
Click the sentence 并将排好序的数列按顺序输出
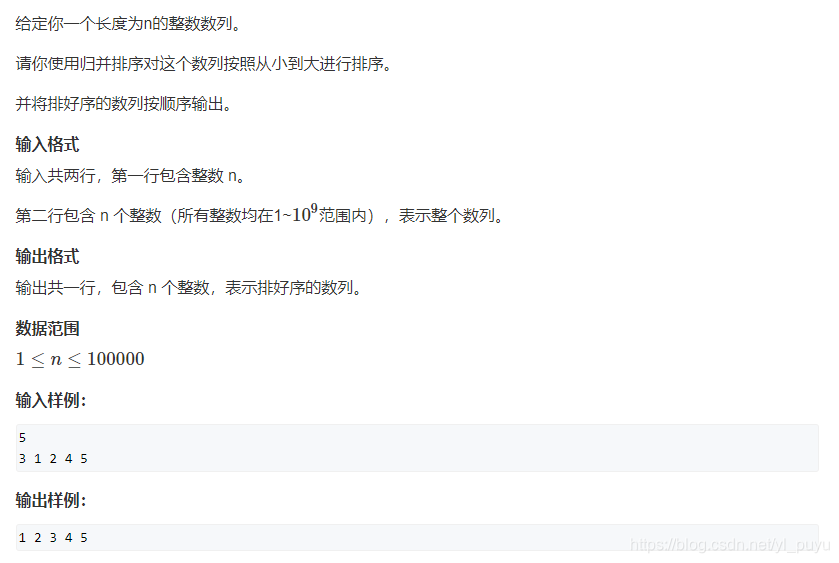124,104
